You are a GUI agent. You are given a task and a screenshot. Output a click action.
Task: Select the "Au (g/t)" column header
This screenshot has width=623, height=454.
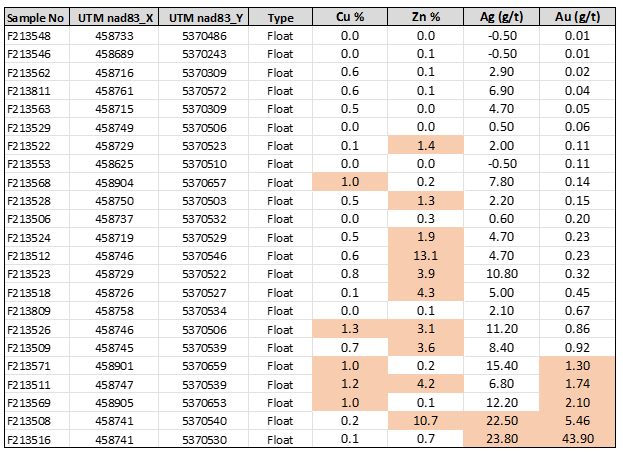tap(577, 18)
